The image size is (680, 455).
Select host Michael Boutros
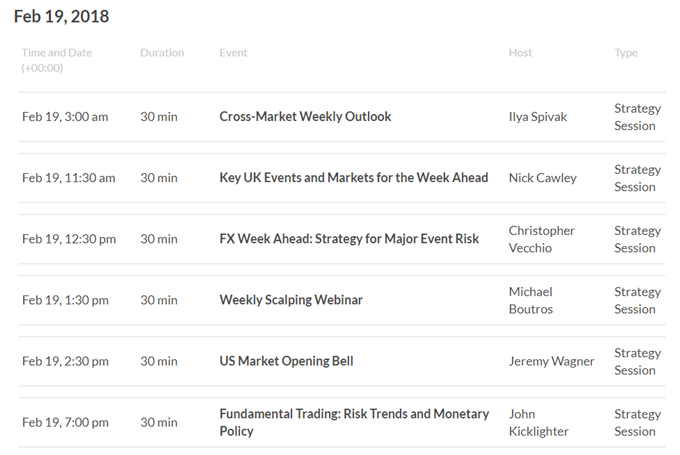pyautogui.click(x=531, y=301)
